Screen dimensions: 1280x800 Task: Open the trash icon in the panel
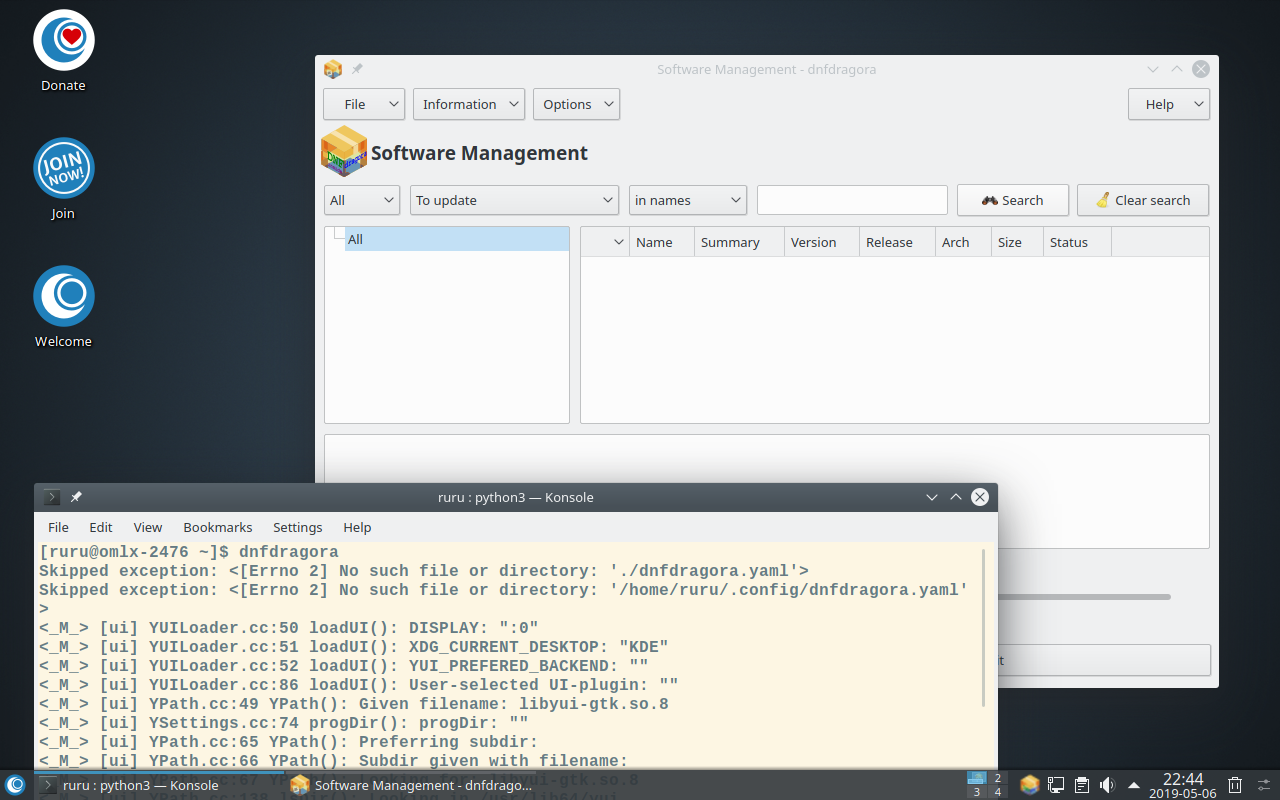(x=1235, y=785)
